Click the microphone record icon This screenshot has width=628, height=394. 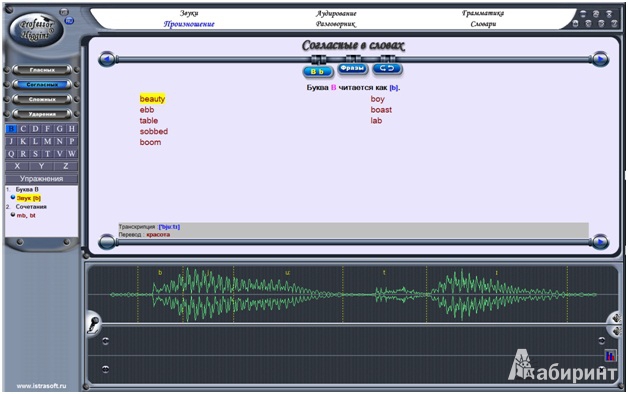tap(93, 324)
